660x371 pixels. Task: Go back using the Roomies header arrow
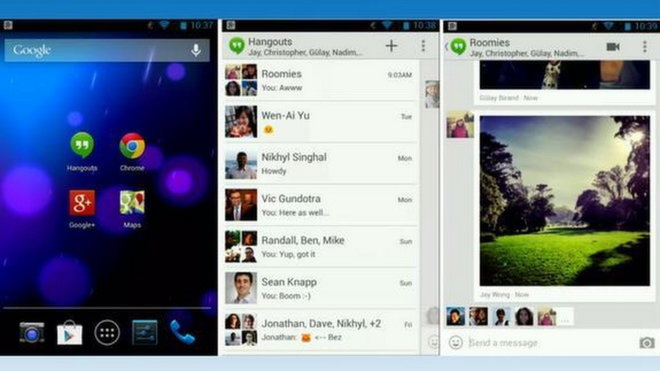(x=447, y=47)
